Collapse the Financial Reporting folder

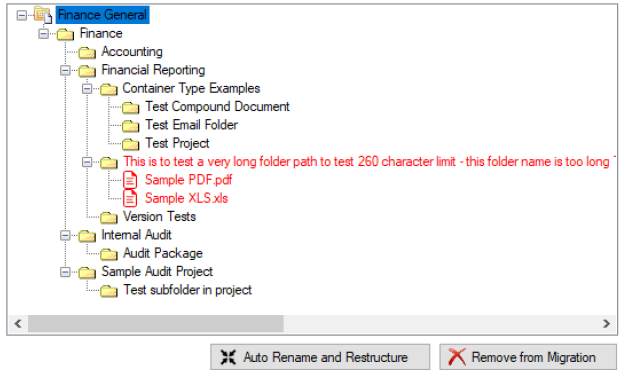(65, 71)
